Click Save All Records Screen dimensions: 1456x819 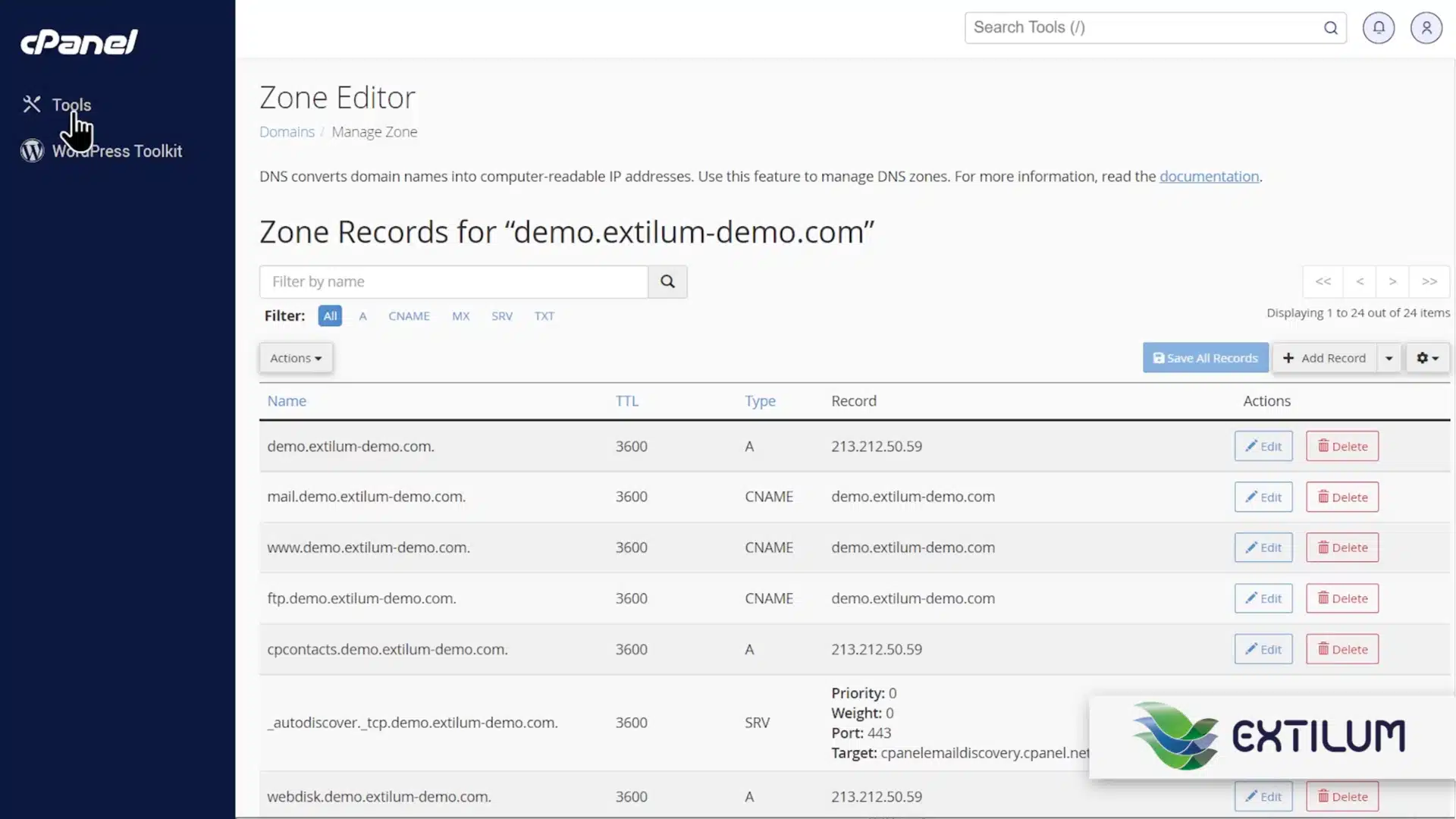coord(1206,358)
